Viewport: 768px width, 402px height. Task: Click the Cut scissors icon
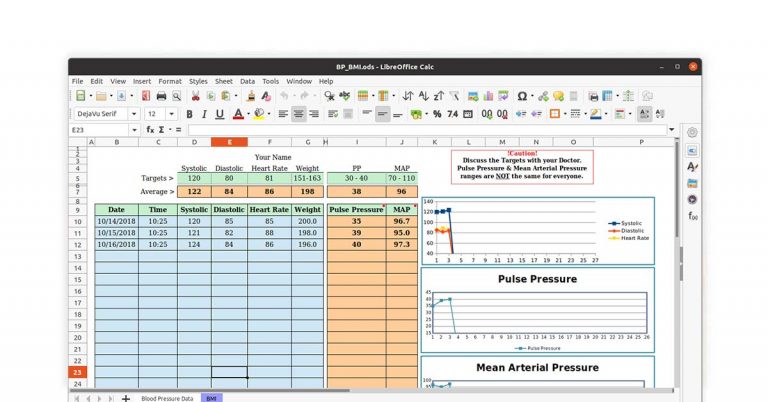coord(195,96)
